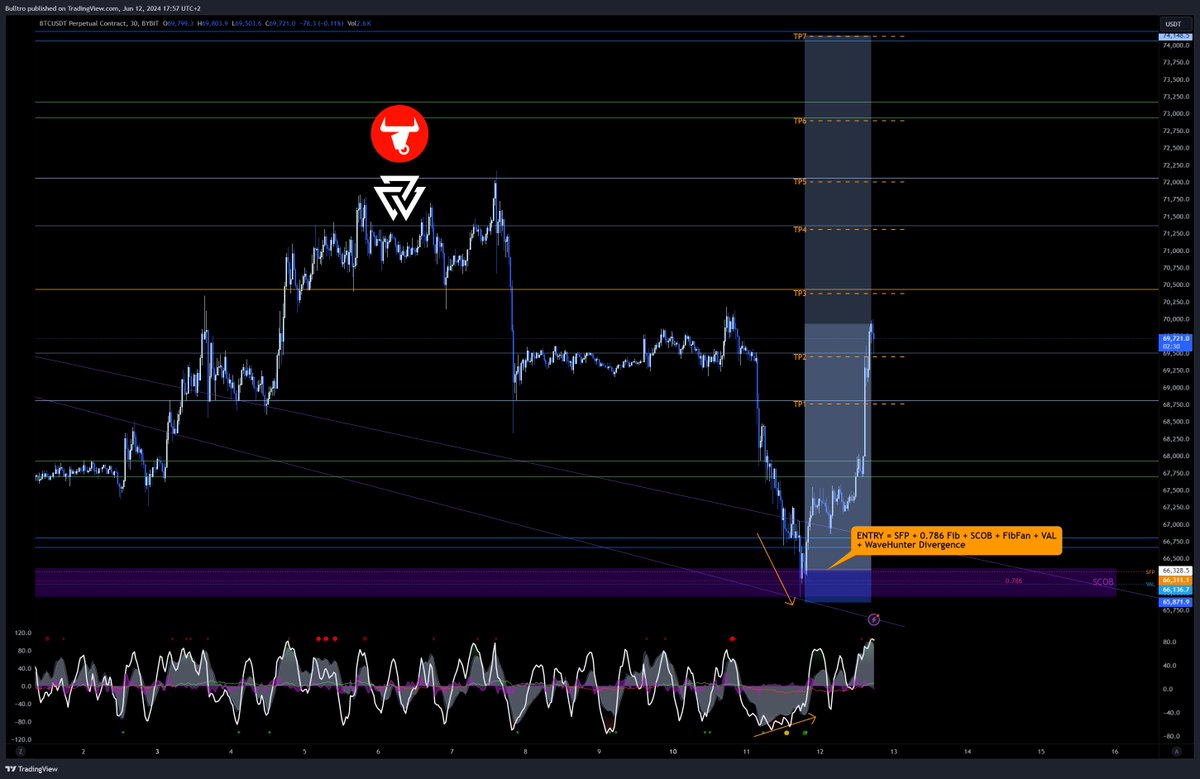Click the 0.786 Fib level label
The width and height of the screenshot is (1200, 779).
point(1014,580)
